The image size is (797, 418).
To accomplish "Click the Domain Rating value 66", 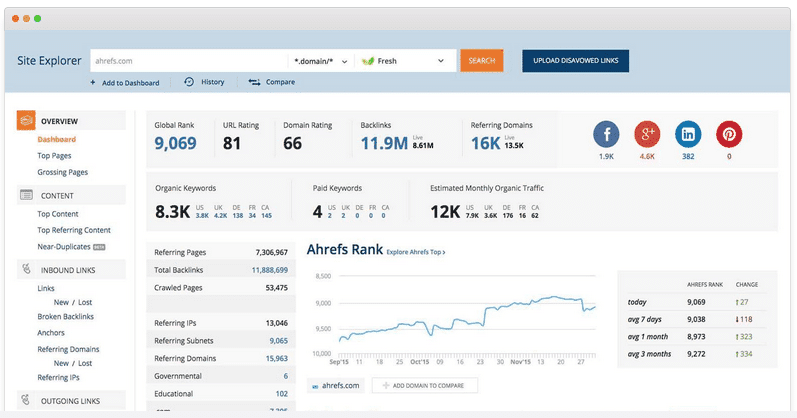I will click(x=292, y=143).
